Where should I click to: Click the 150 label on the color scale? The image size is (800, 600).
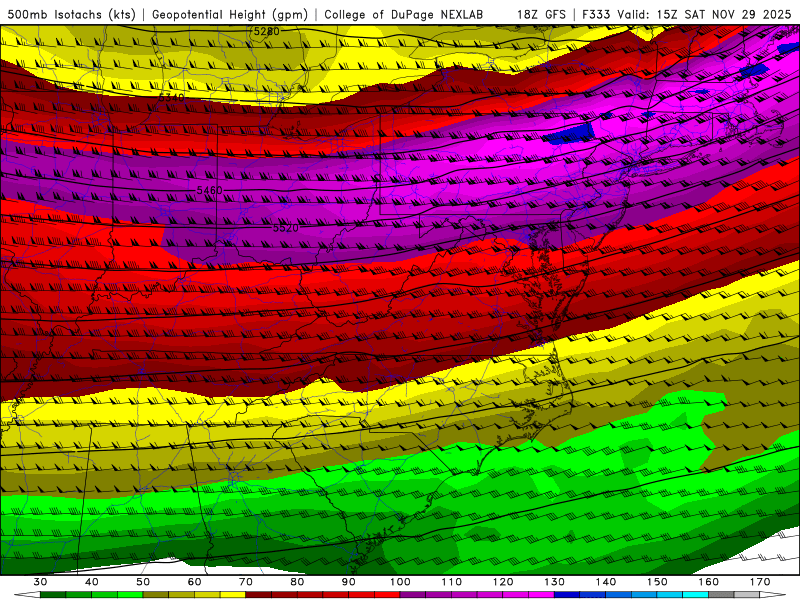pos(658,582)
